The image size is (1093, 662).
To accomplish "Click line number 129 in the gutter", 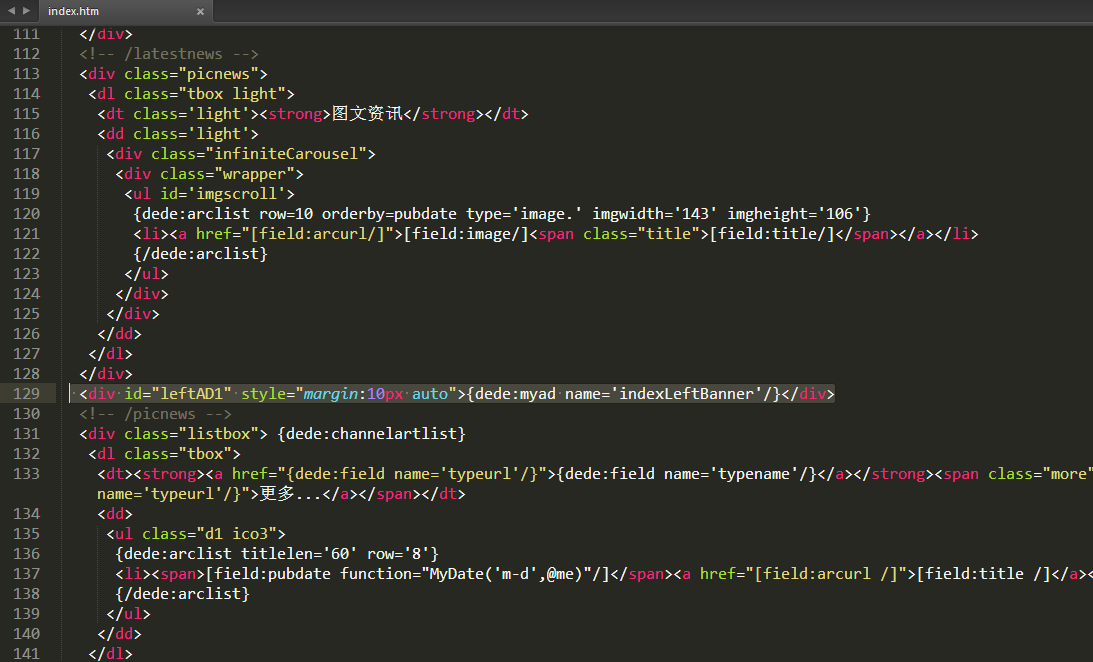I will [x=26, y=394].
